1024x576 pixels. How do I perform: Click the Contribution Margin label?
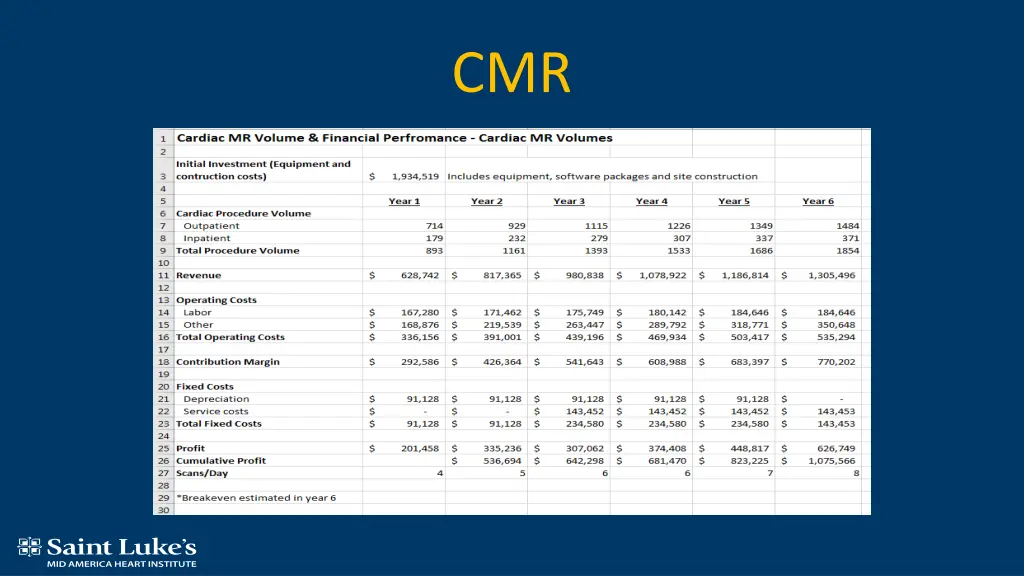228,362
